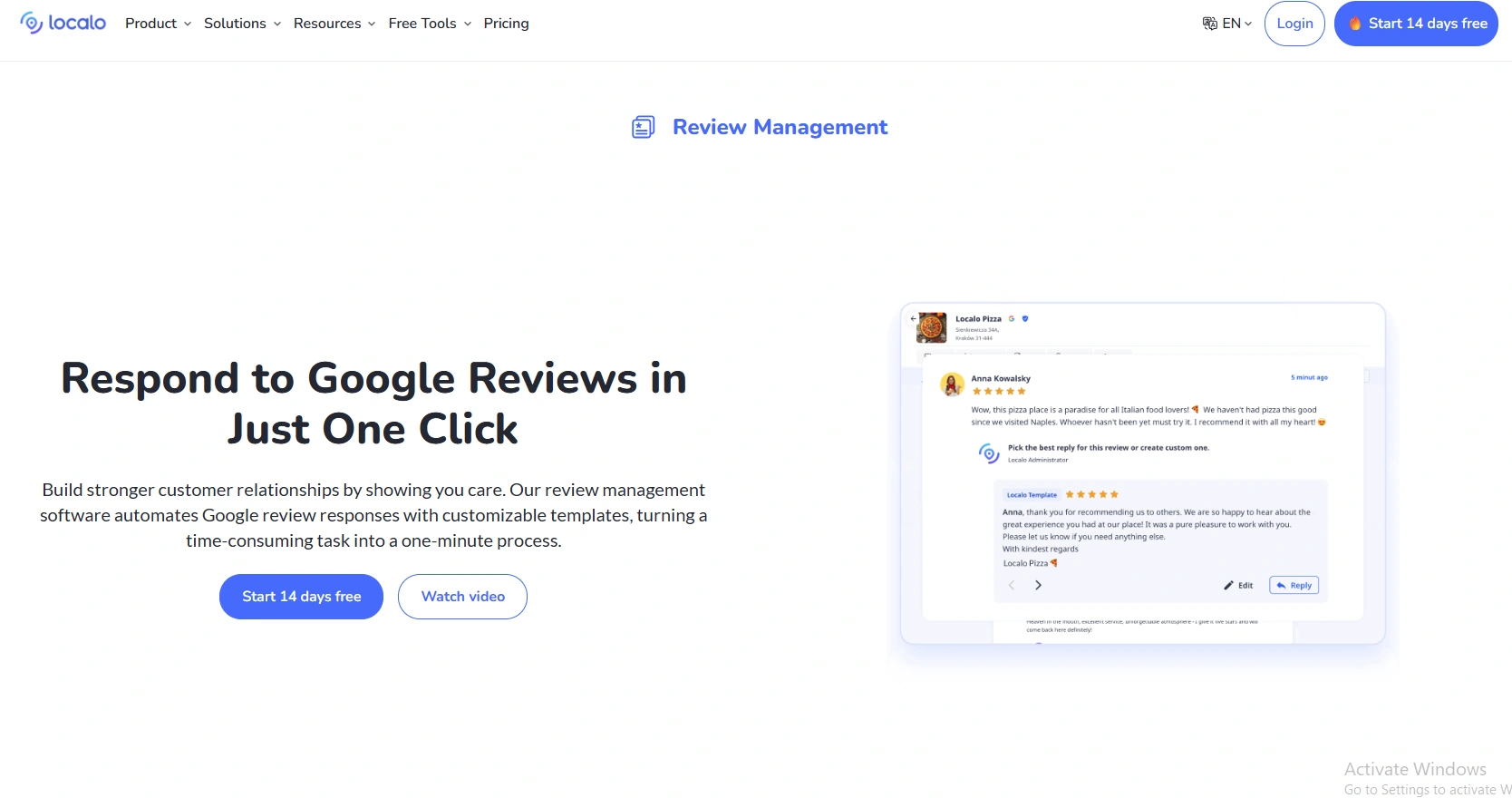The height and width of the screenshot is (798, 1512).
Task: Click the header Start 14 days free button
Action: 1416,24
